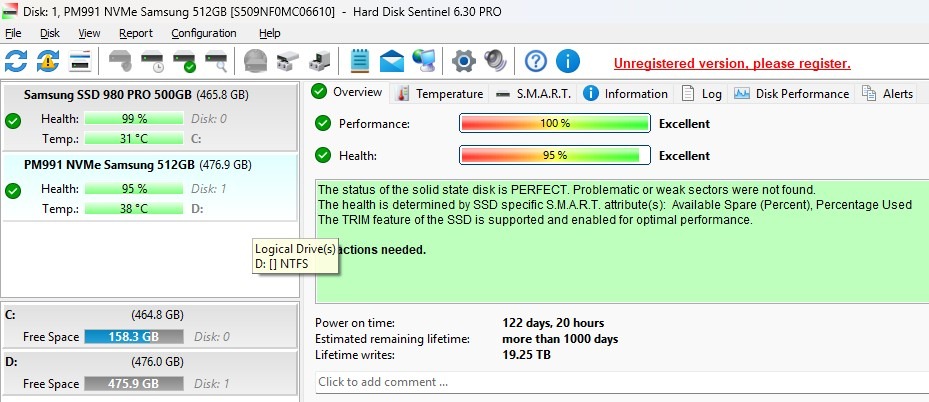Switch to the Information tab
Viewport: 929px width, 402px height.
pos(626,94)
